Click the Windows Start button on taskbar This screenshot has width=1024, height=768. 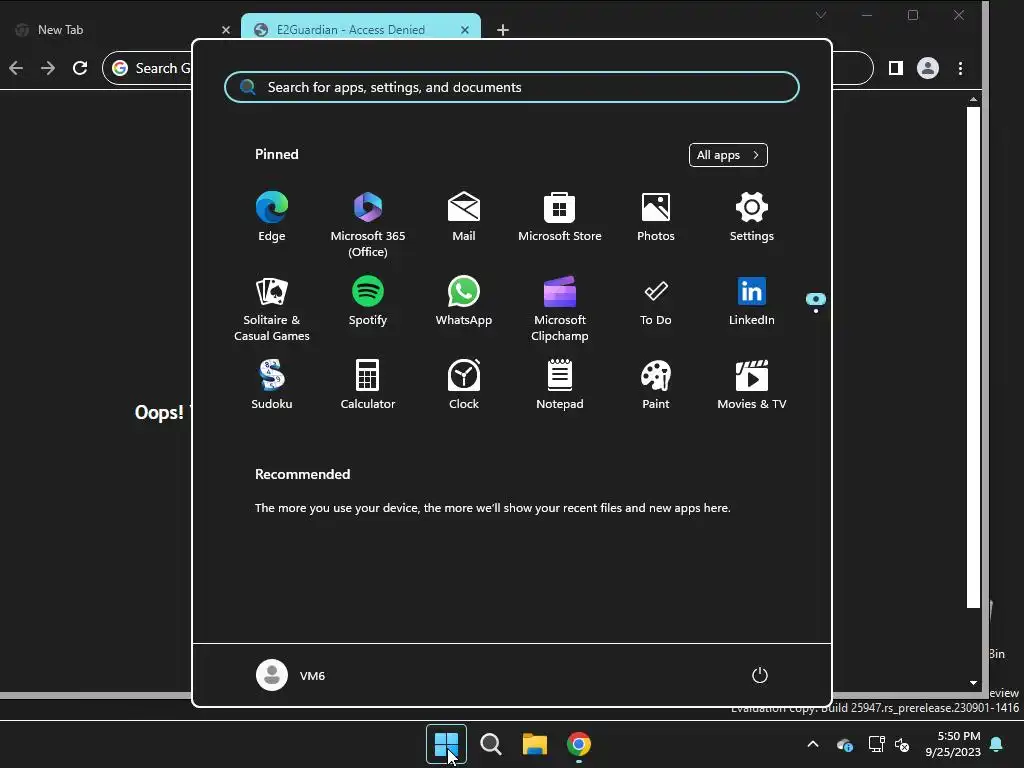[446, 744]
